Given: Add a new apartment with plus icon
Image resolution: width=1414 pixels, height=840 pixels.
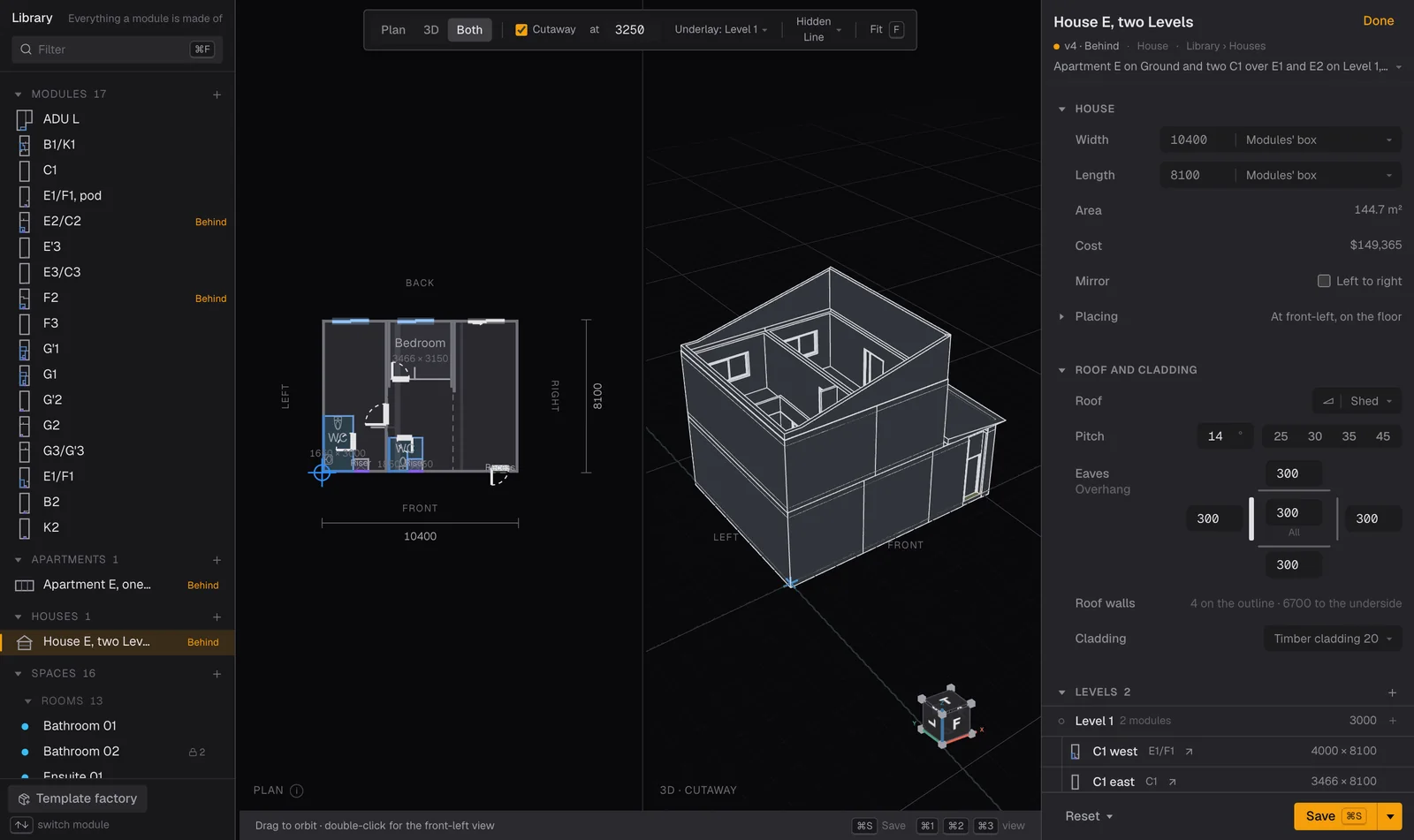Looking at the screenshot, I should point(217,560).
